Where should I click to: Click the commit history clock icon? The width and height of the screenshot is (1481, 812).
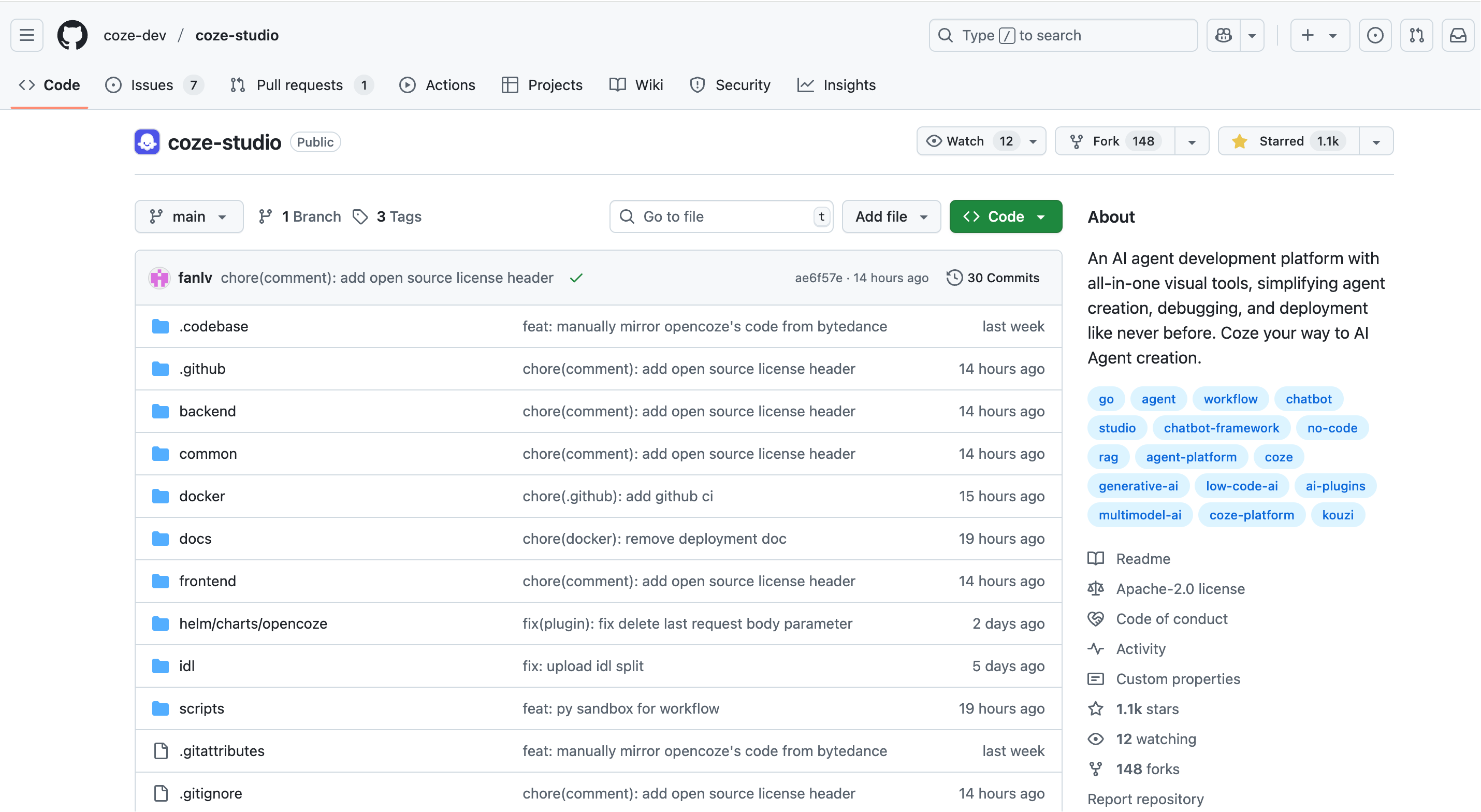pyautogui.click(x=954, y=277)
